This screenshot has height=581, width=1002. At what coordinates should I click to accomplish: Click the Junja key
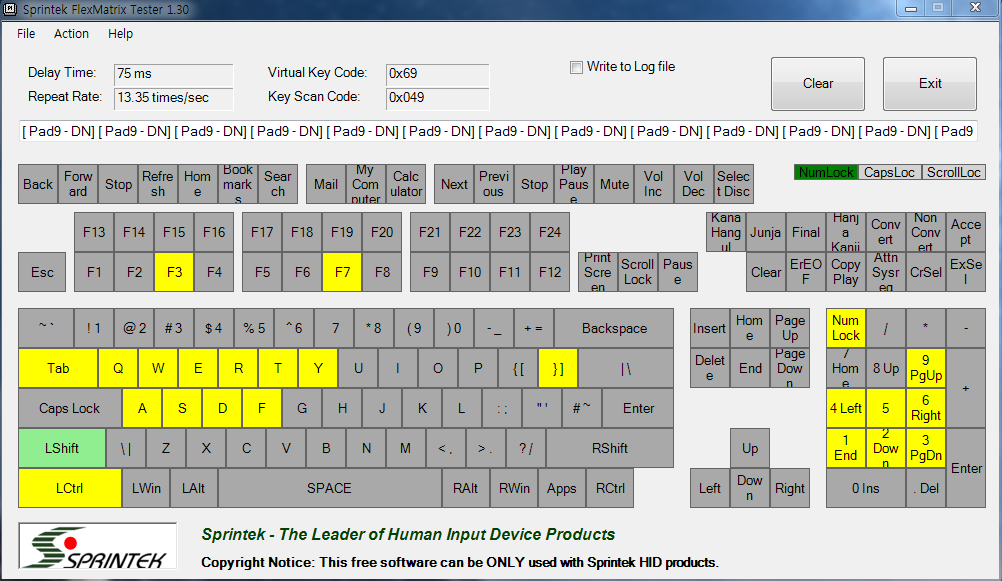pyautogui.click(x=766, y=232)
